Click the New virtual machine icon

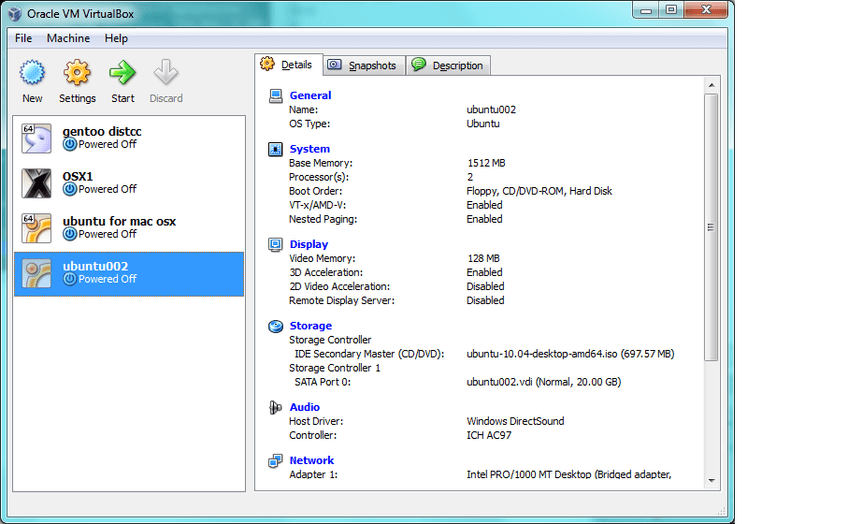pos(32,72)
